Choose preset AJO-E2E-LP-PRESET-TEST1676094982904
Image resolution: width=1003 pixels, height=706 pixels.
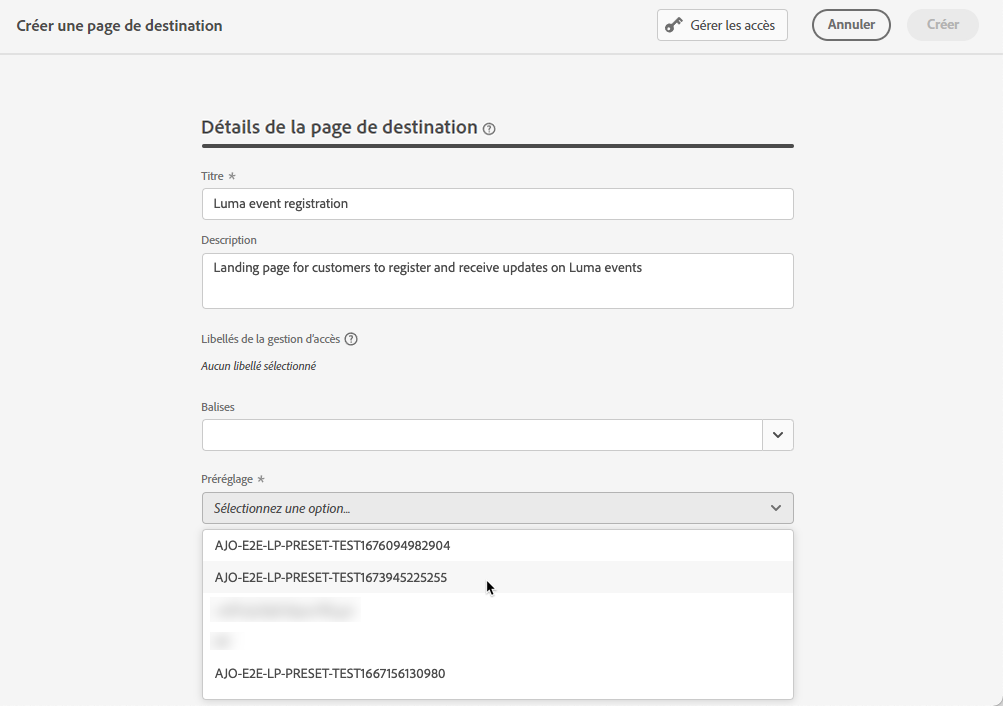[x=332, y=546]
